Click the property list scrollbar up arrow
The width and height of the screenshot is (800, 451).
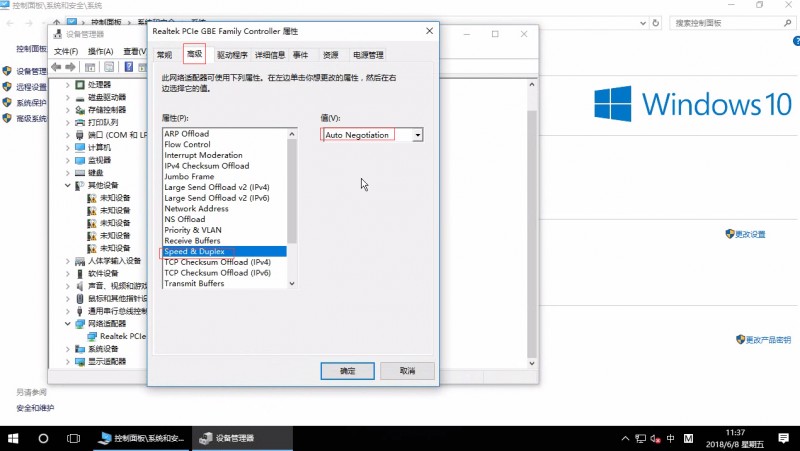click(x=292, y=134)
